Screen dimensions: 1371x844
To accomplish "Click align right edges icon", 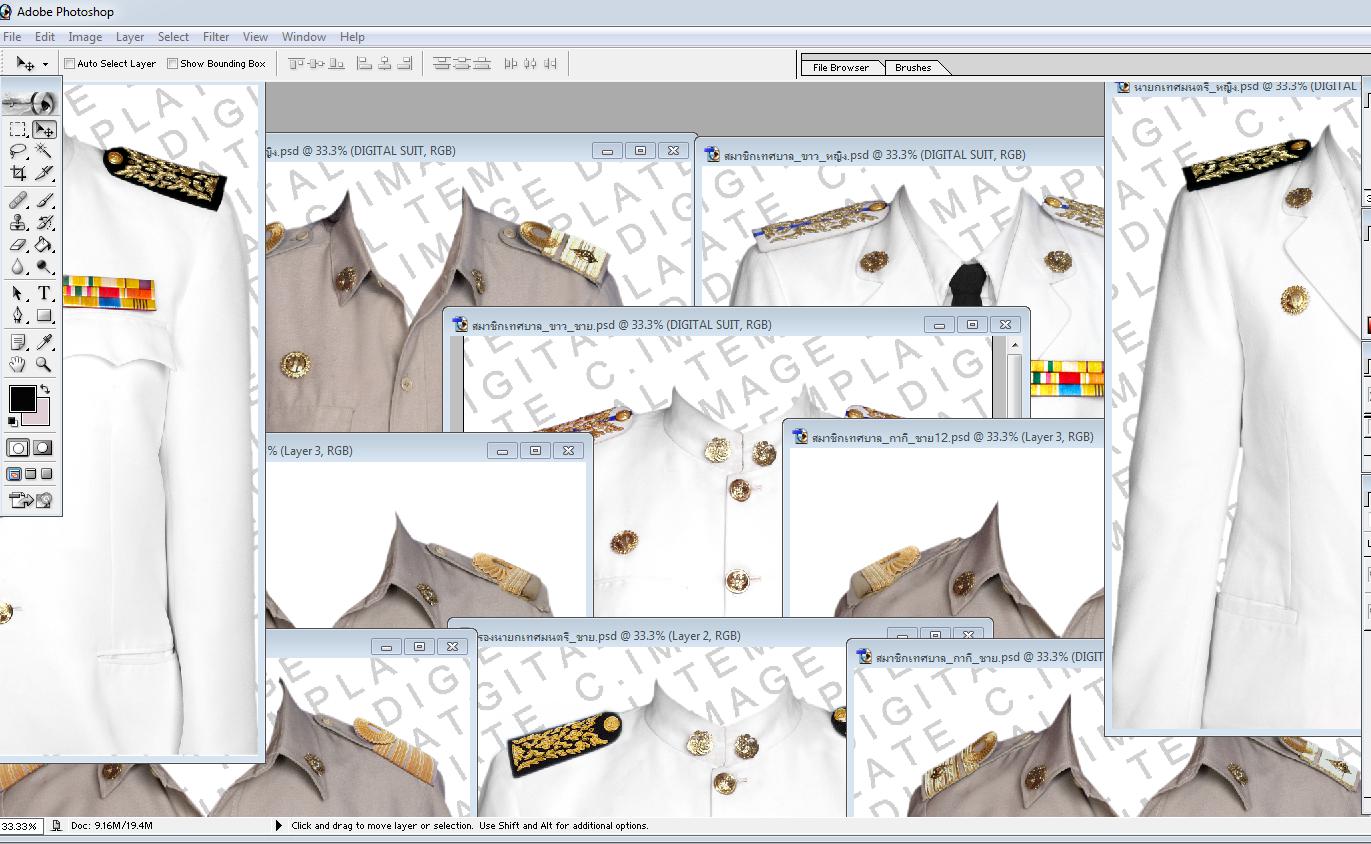I will click(404, 63).
